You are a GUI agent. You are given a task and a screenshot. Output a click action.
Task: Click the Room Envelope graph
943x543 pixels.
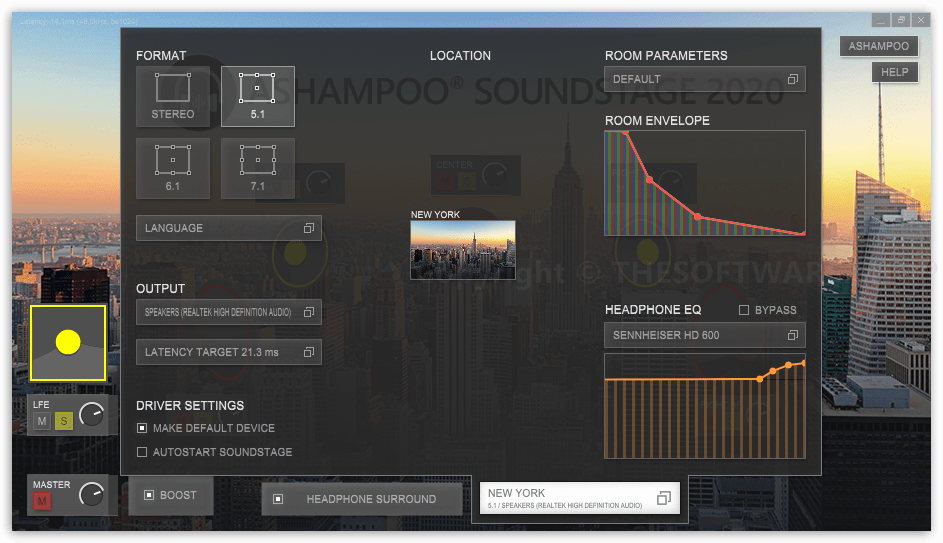coord(705,183)
